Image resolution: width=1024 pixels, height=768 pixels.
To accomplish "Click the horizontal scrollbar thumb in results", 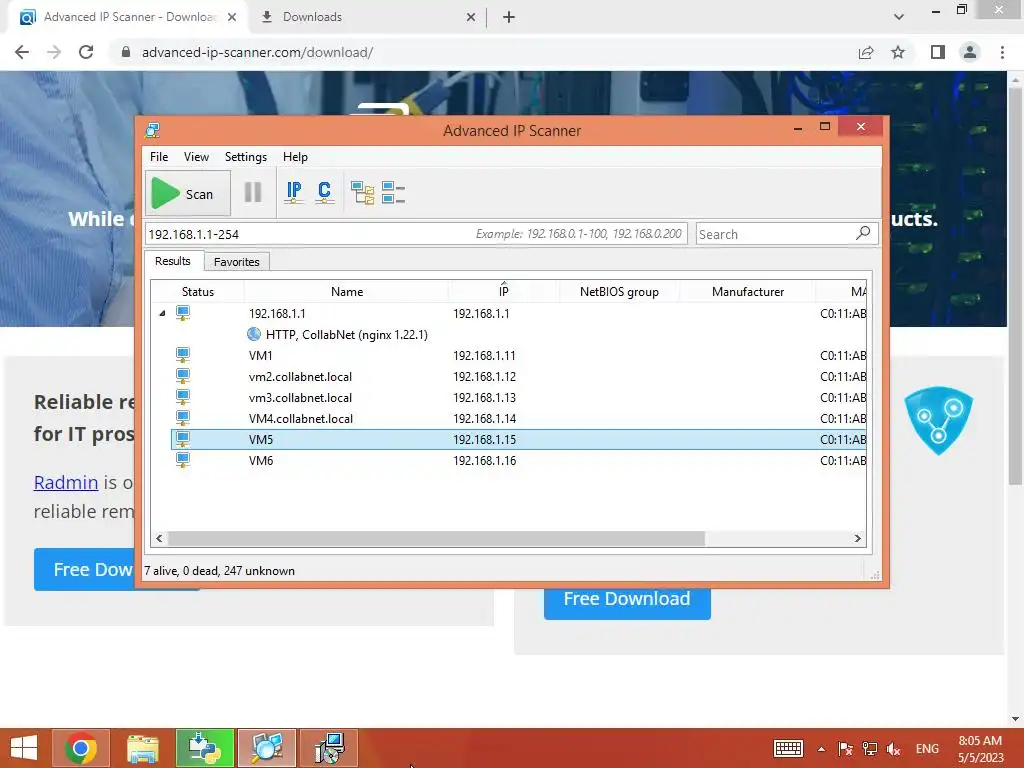I will 436,538.
